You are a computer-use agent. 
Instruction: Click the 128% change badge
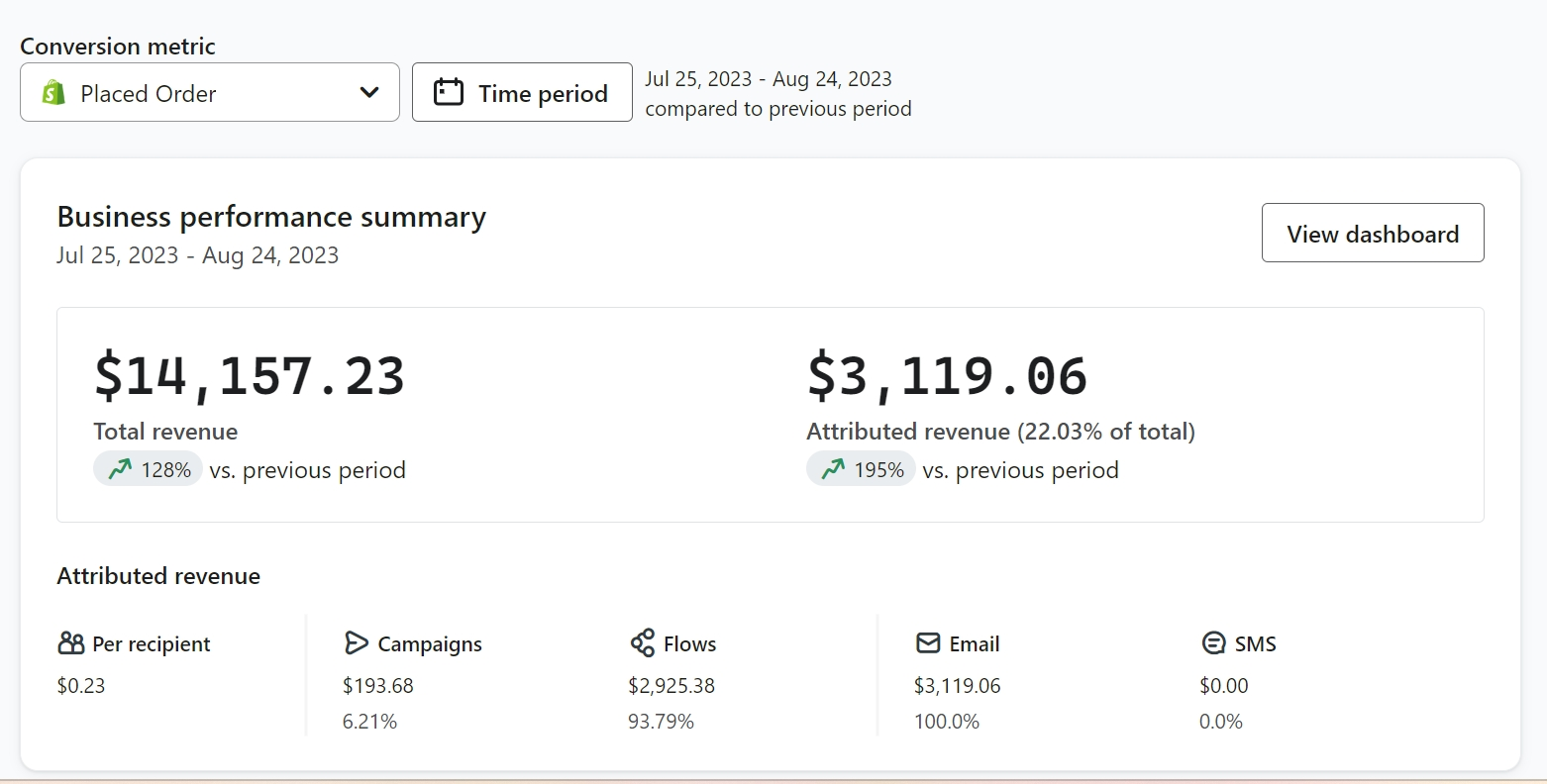point(149,469)
